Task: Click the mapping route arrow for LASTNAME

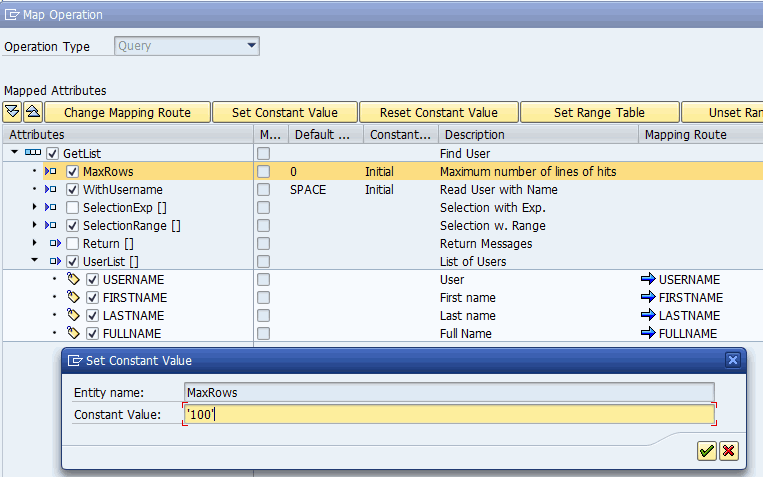Action: (648, 315)
